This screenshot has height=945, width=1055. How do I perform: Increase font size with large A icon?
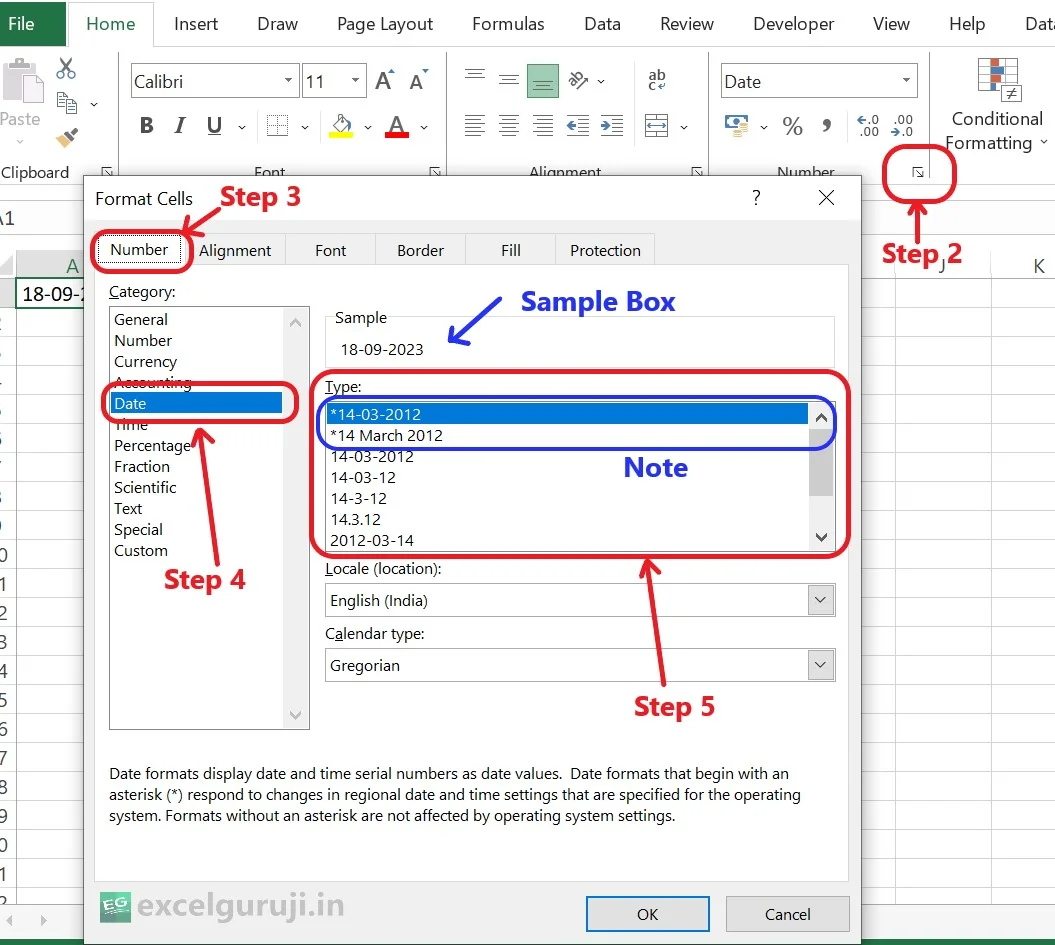pyautogui.click(x=384, y=81)
